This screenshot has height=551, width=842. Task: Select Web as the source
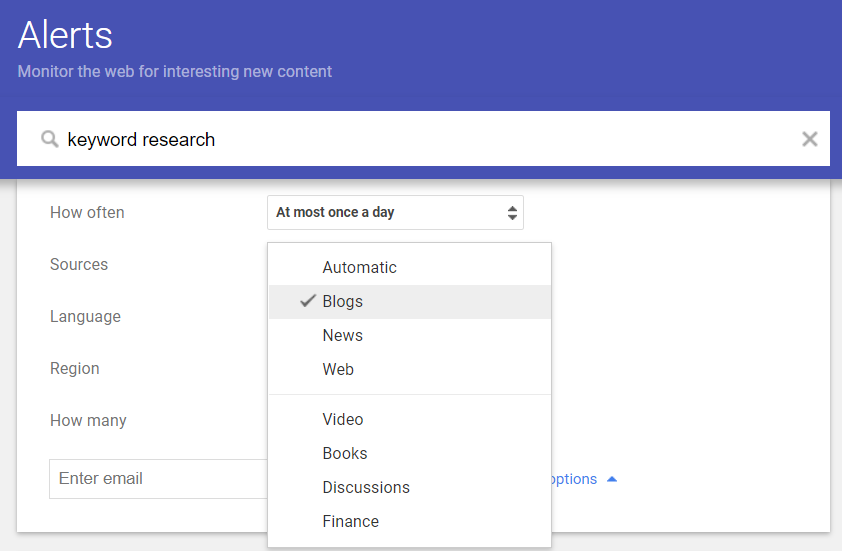tap(410, 369)
